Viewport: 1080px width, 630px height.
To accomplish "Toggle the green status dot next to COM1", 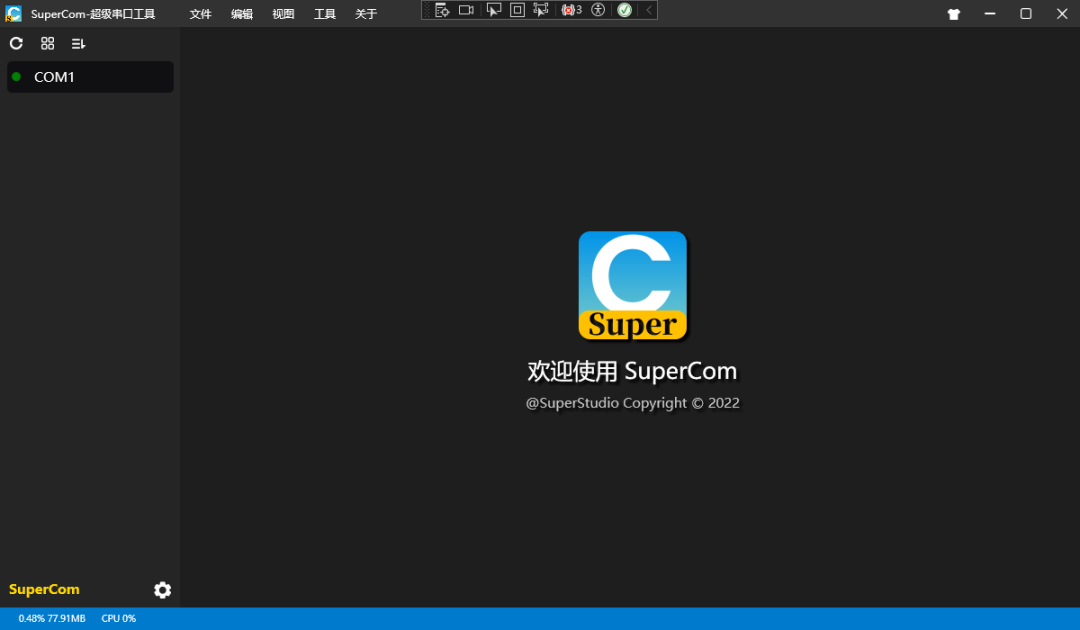I will click(x=17, y=77).
